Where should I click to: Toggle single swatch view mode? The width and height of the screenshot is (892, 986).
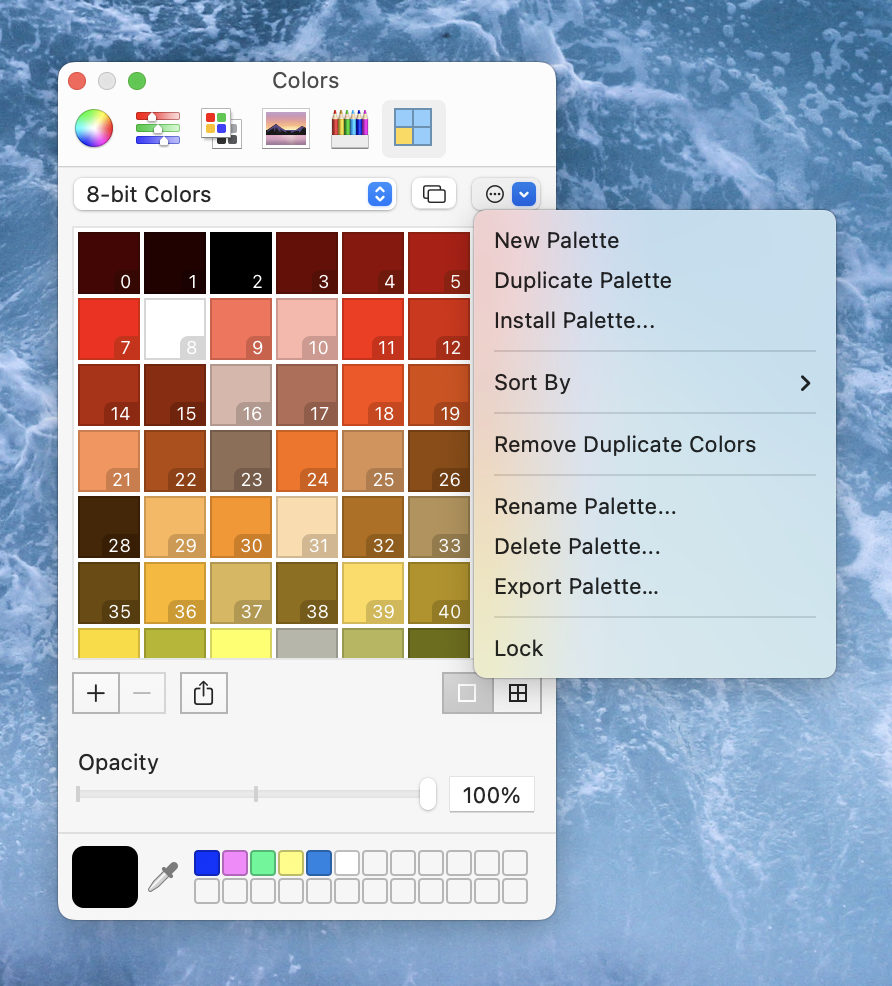[x=467, y=693]
